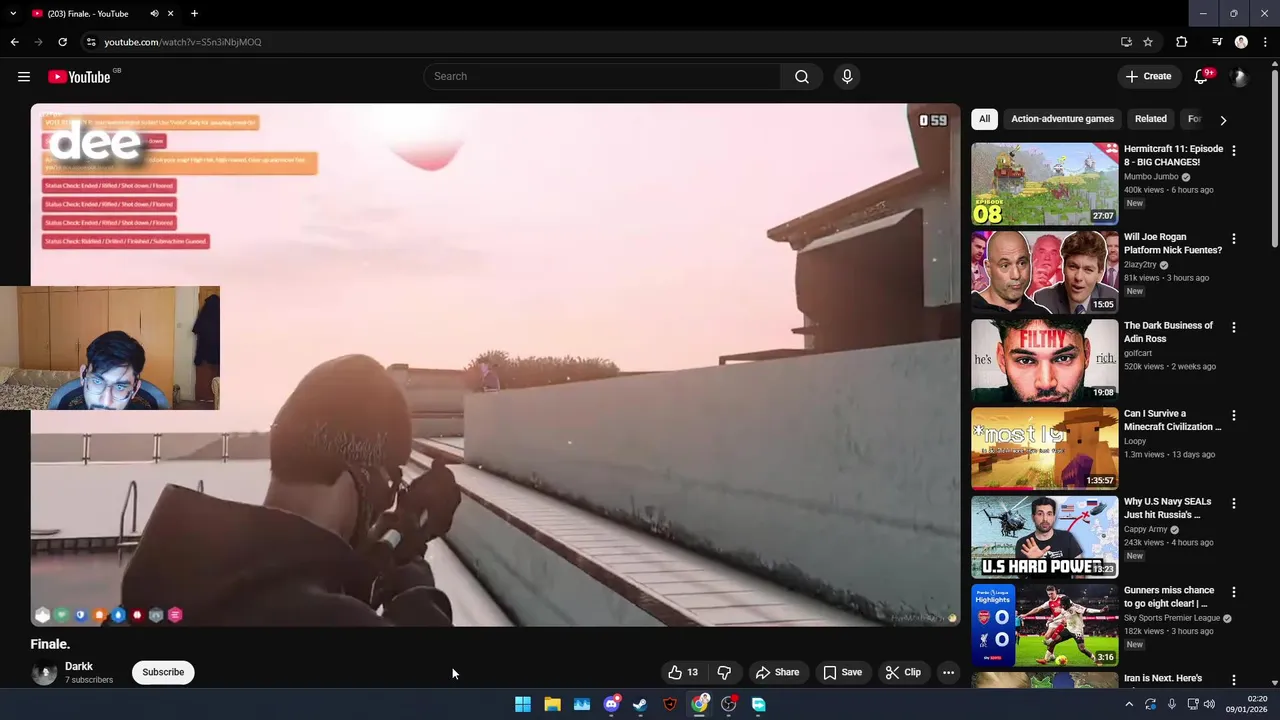Screen dimensions: 1280x720
Task: Open Chrome profile avatar in toolbar
Action: tap(1241, 42)
